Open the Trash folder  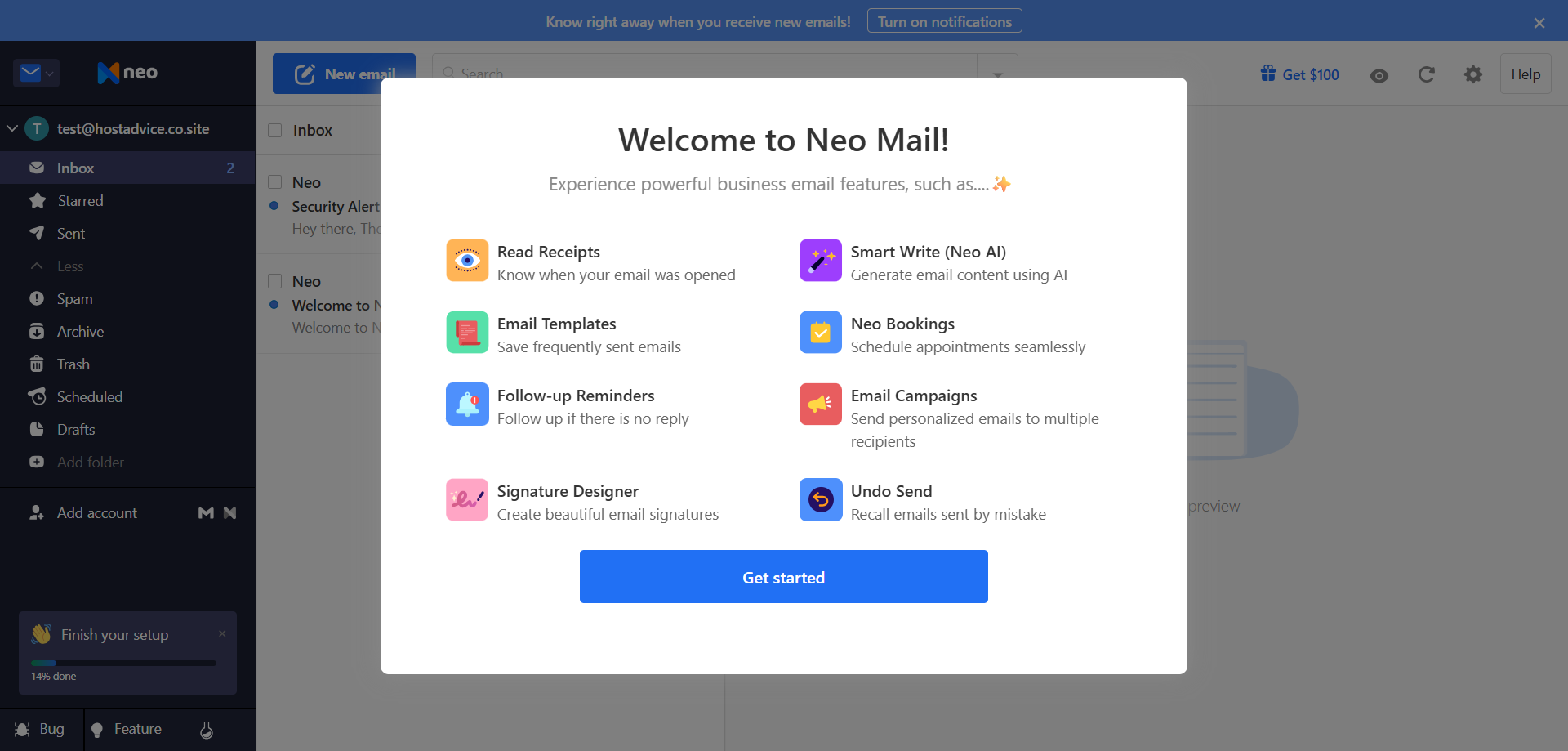point(127,364)
